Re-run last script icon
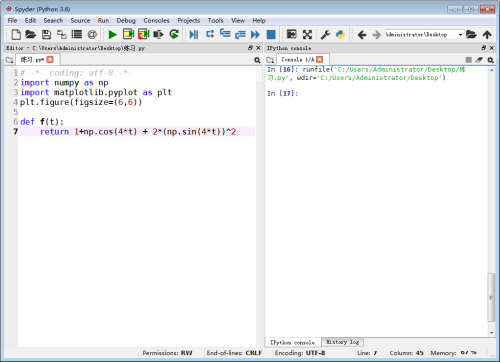This screenshot has width=500, height=362. click(x=174, y=34)
